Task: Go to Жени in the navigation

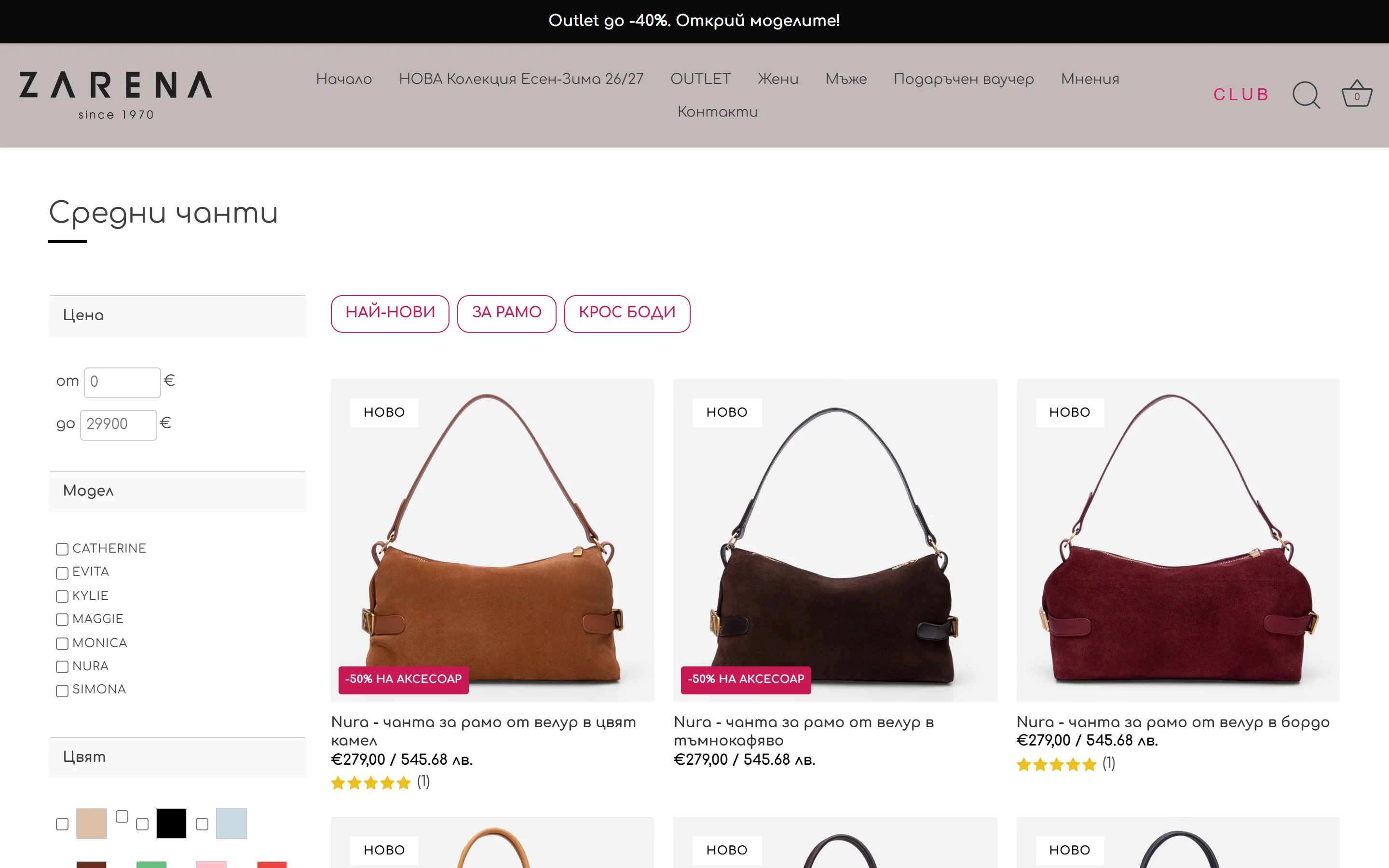Action: point(778,79)
